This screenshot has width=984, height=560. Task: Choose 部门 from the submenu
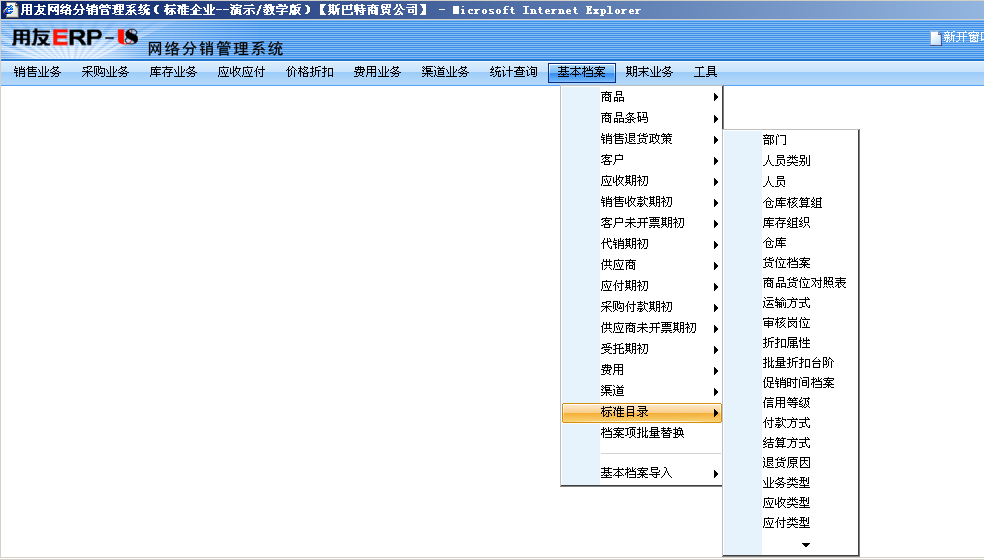pos(774,140)
